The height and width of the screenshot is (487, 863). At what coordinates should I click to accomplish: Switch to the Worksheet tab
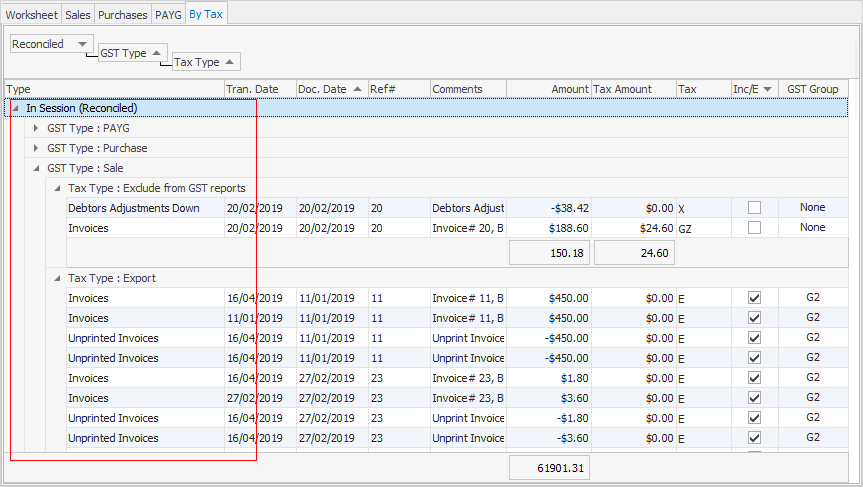click(31, 14)
